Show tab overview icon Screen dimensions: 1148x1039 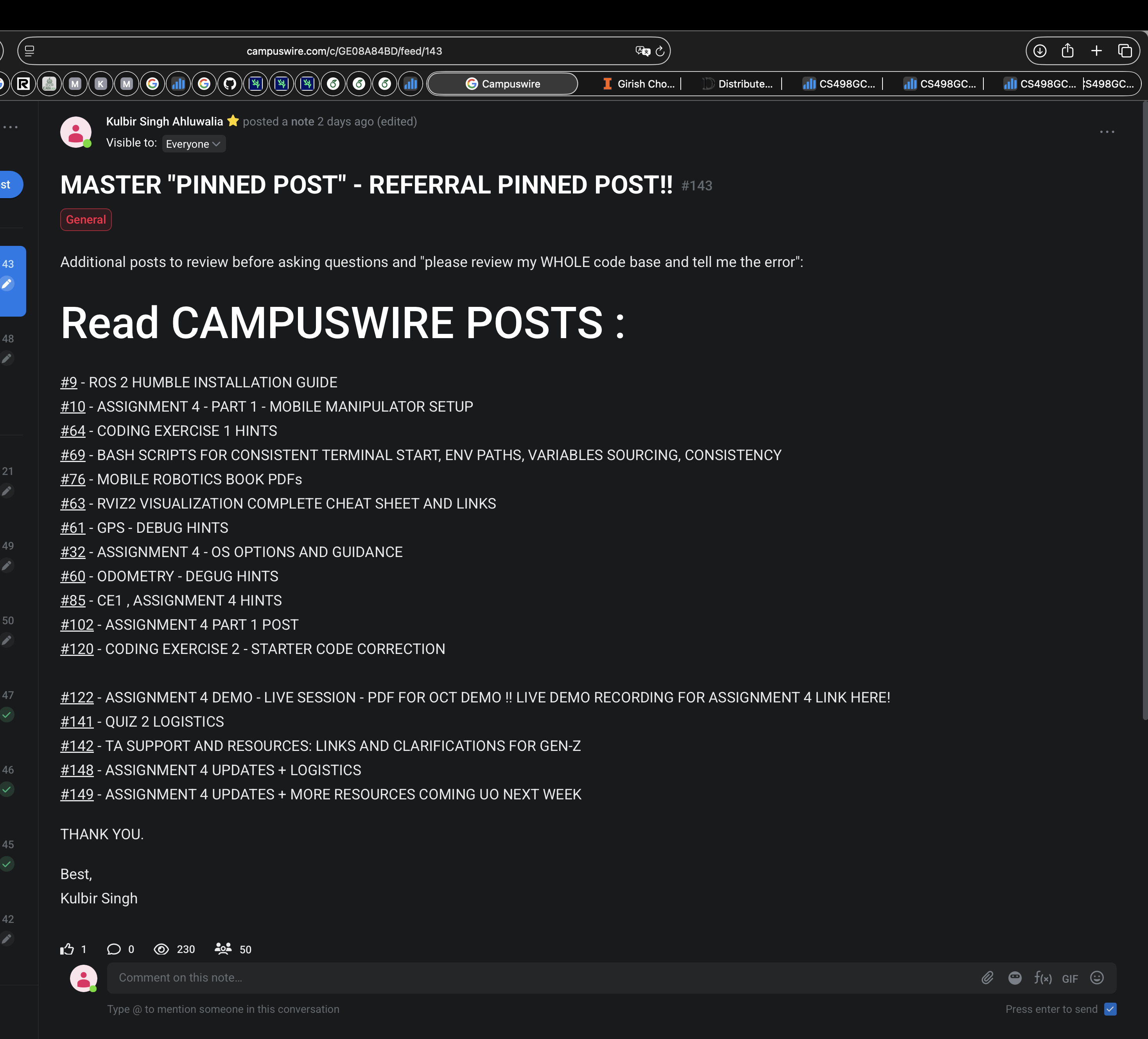pyautogui.click(x=1125, y=51)
